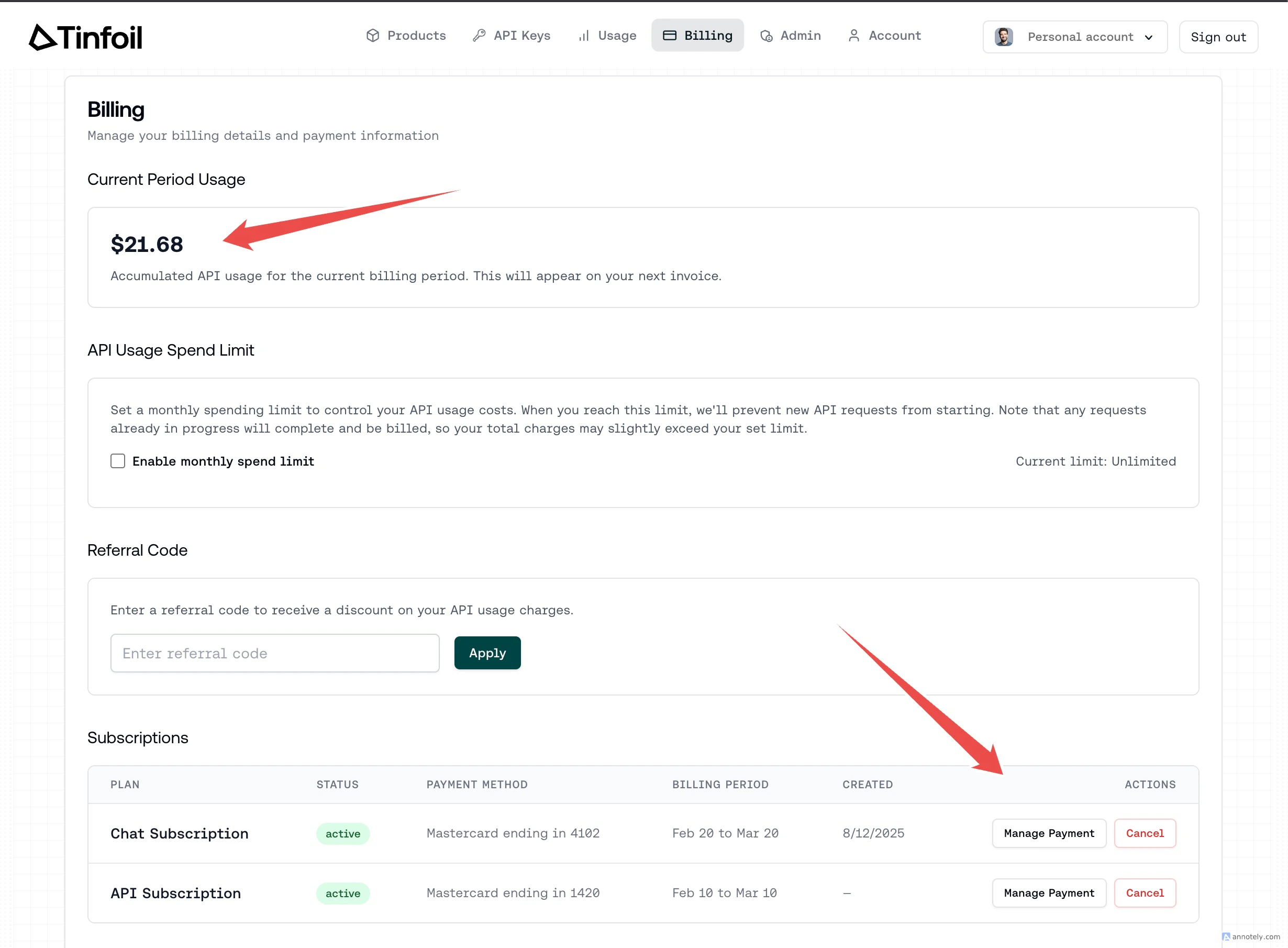Manage Payment for API Subscription
The height and width of the screenshot is (948, 1288).
(x=1049, y=892)
